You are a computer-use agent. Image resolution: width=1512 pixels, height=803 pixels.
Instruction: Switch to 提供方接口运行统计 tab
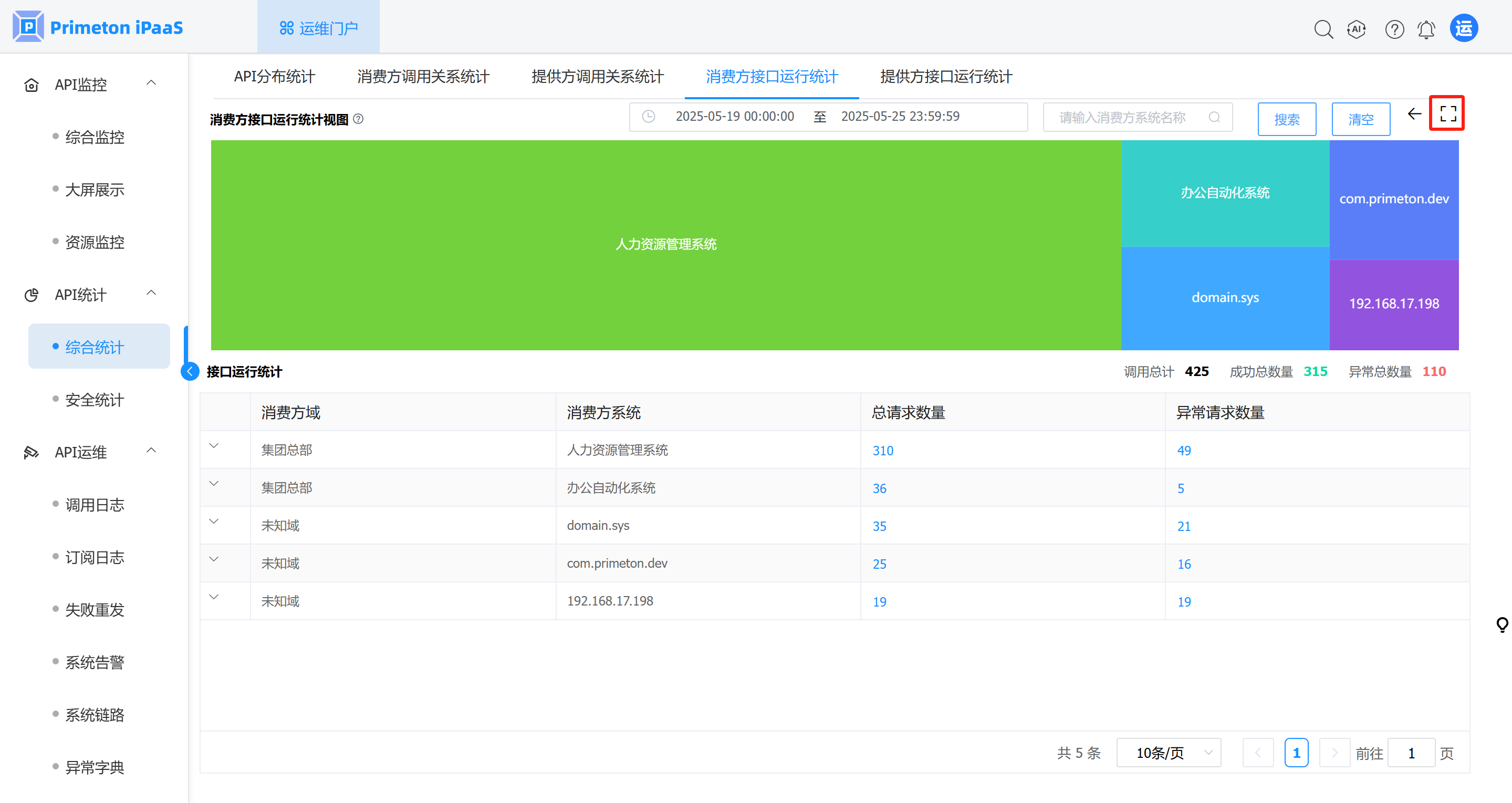pyautogui.click(x=945, y=76)
